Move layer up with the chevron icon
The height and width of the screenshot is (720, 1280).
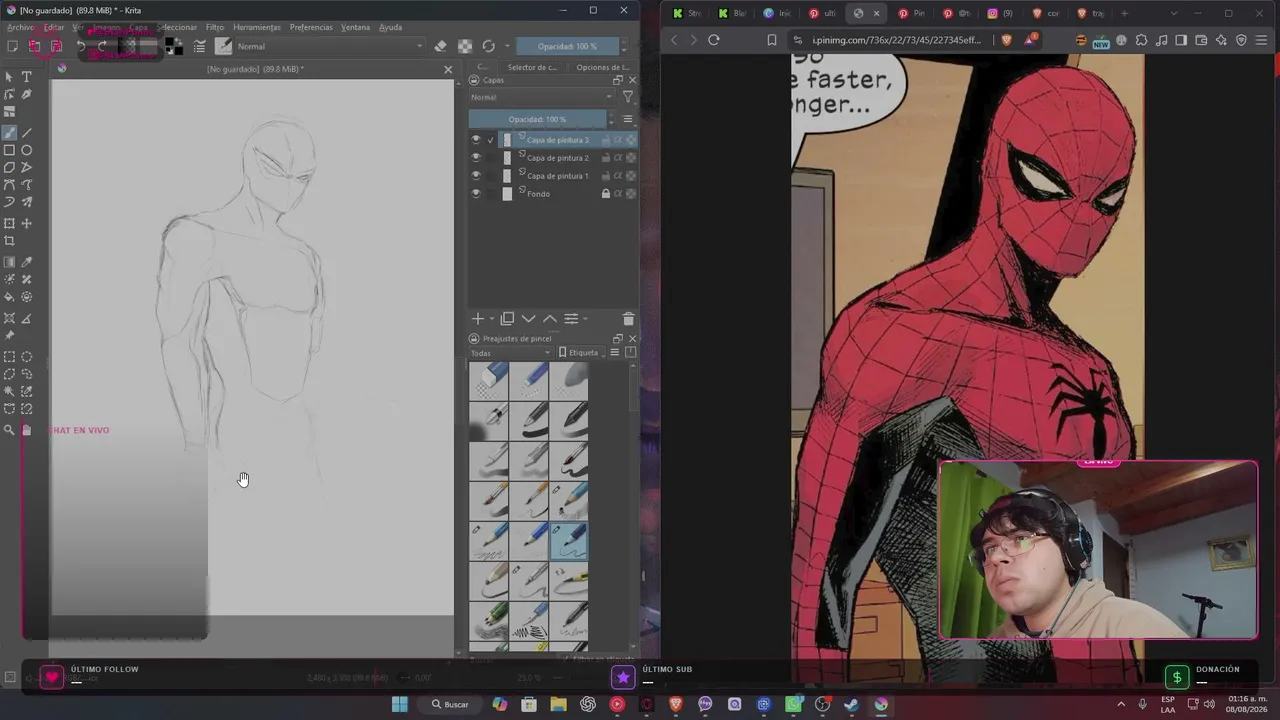549,319
